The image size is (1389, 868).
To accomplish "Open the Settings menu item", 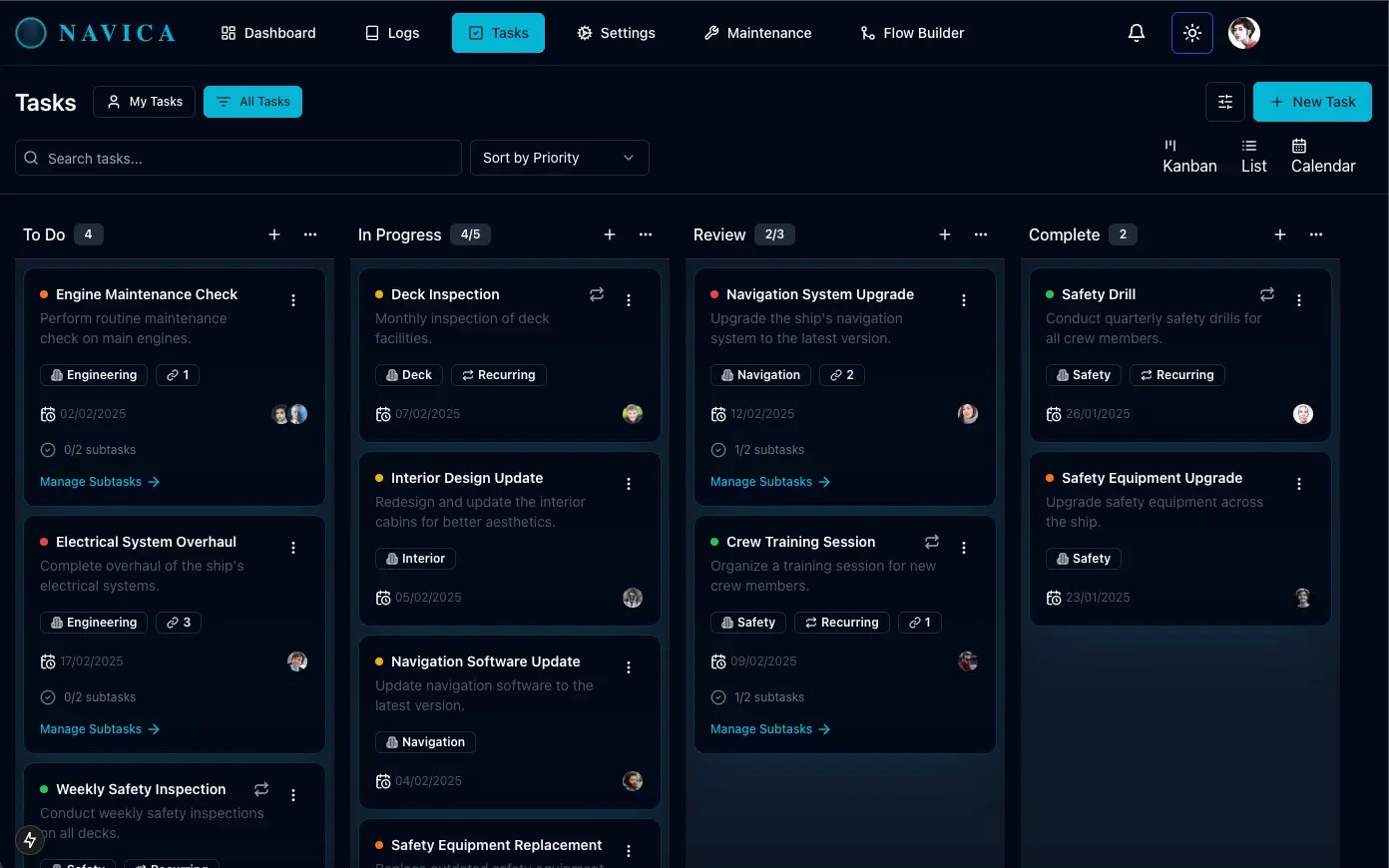I will pos(616,32).
